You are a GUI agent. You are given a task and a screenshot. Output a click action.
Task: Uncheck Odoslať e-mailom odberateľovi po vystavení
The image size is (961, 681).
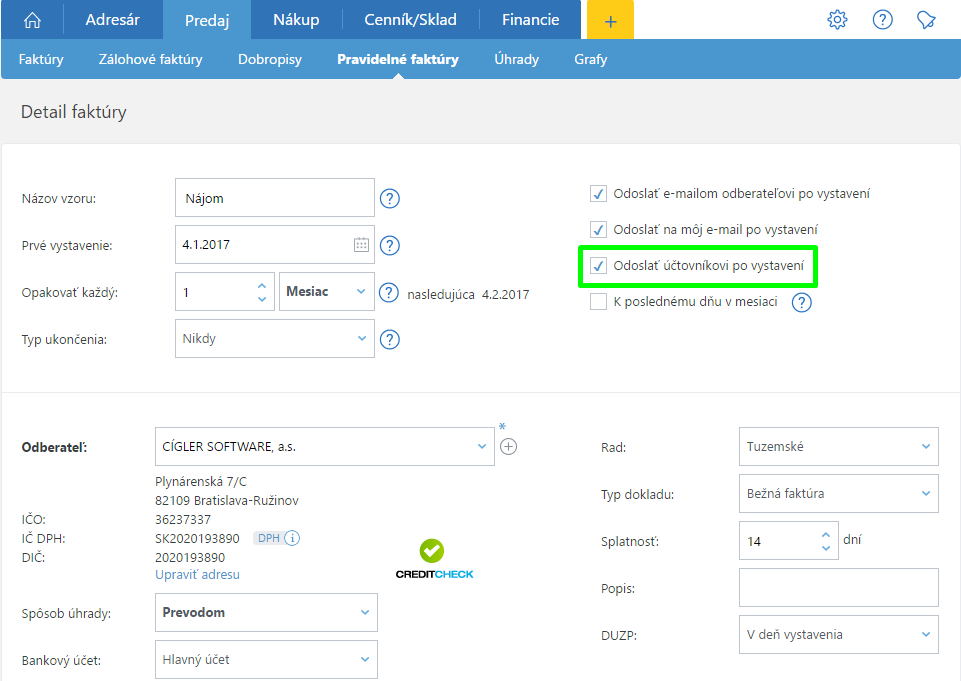tap(598, 194)
